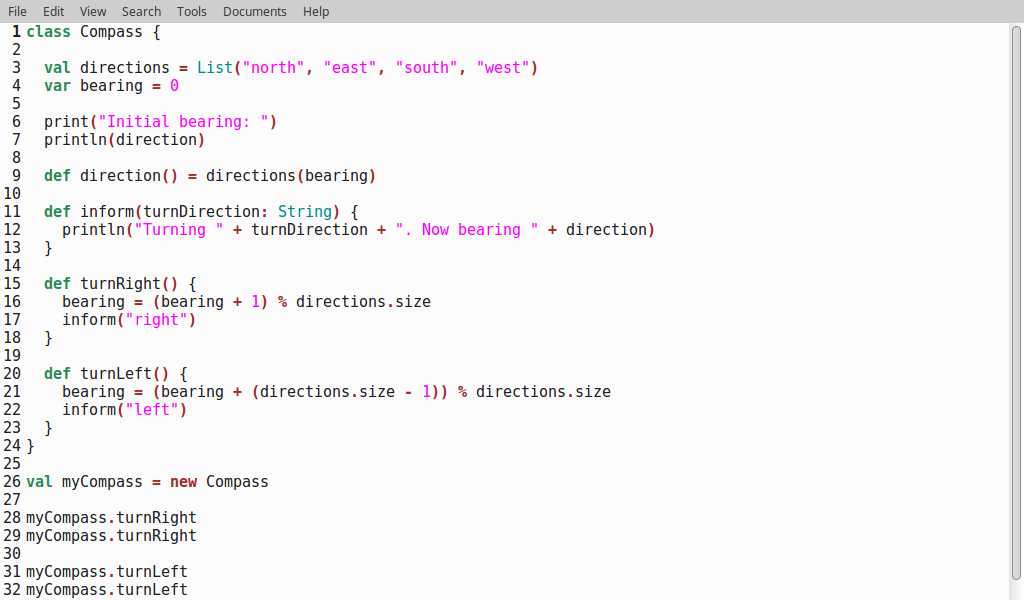This screenshot has width=1024, height=600.
Task: Open the Edit menu
Action: tap(53, 11)
